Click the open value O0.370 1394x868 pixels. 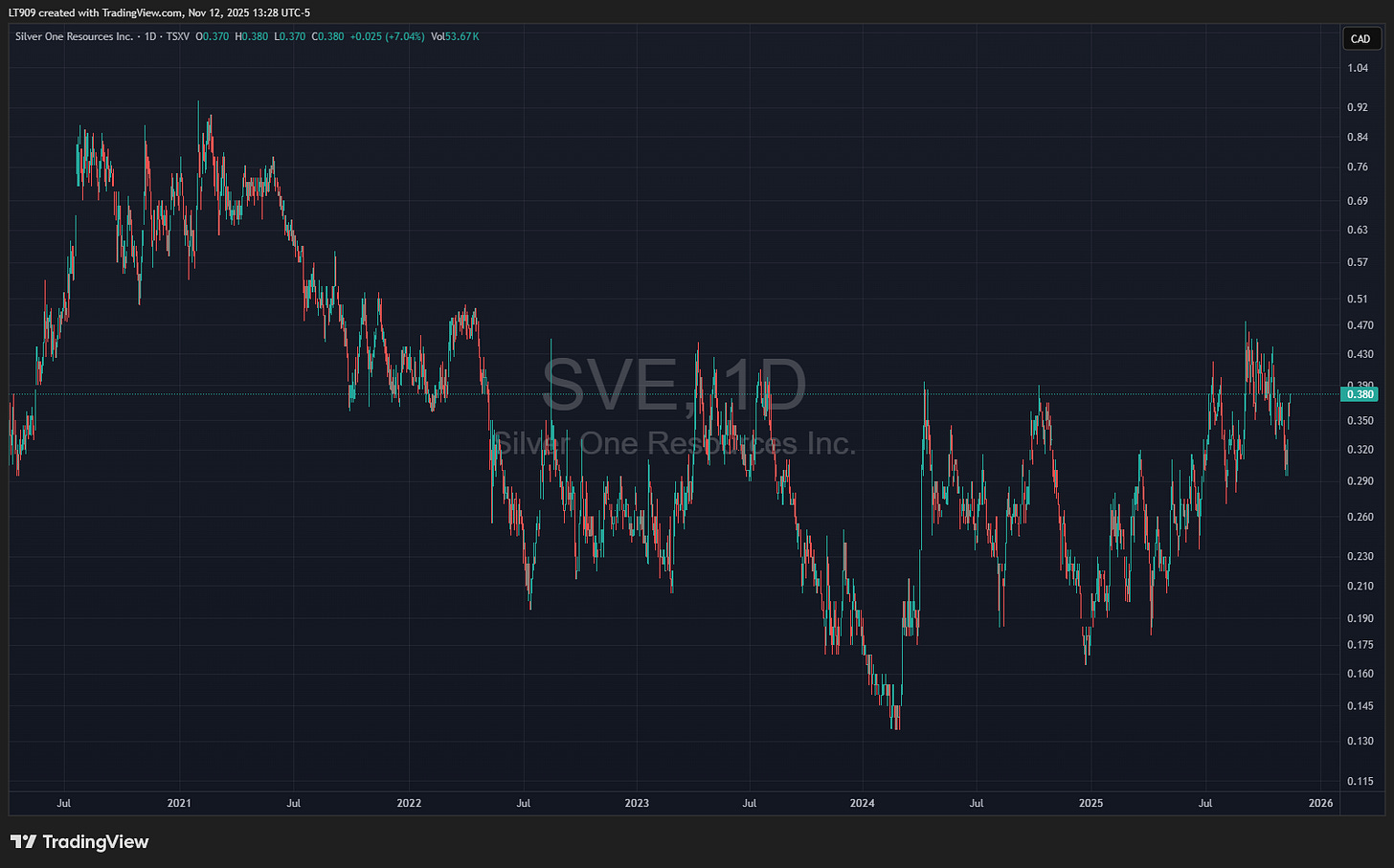pyautogui.click(x=212, y=36)
